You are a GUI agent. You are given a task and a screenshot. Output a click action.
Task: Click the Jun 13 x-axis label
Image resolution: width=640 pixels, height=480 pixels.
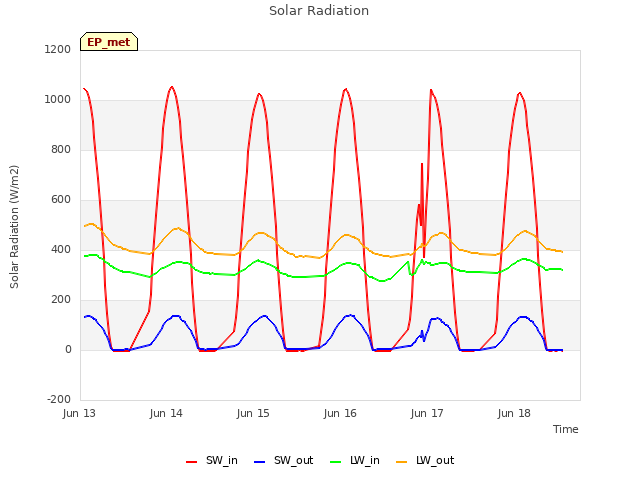(x=79, y=413)
